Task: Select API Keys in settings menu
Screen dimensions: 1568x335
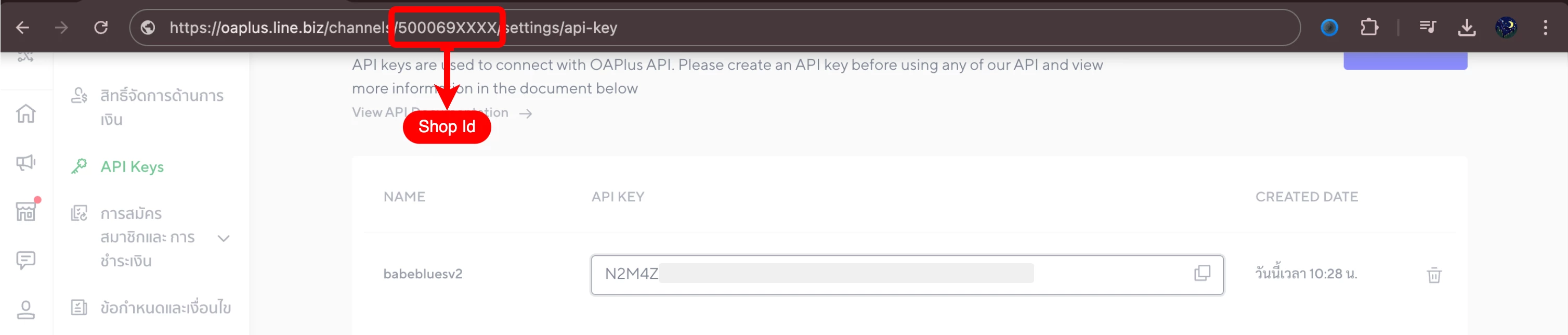Action: point(132,167)
